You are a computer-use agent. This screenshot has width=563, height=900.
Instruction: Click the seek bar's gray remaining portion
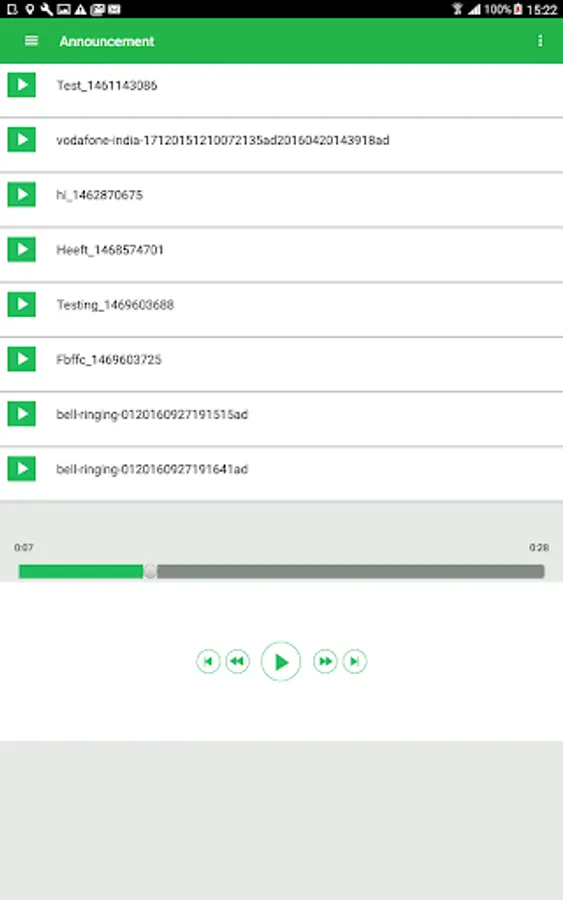coord(351,571)
